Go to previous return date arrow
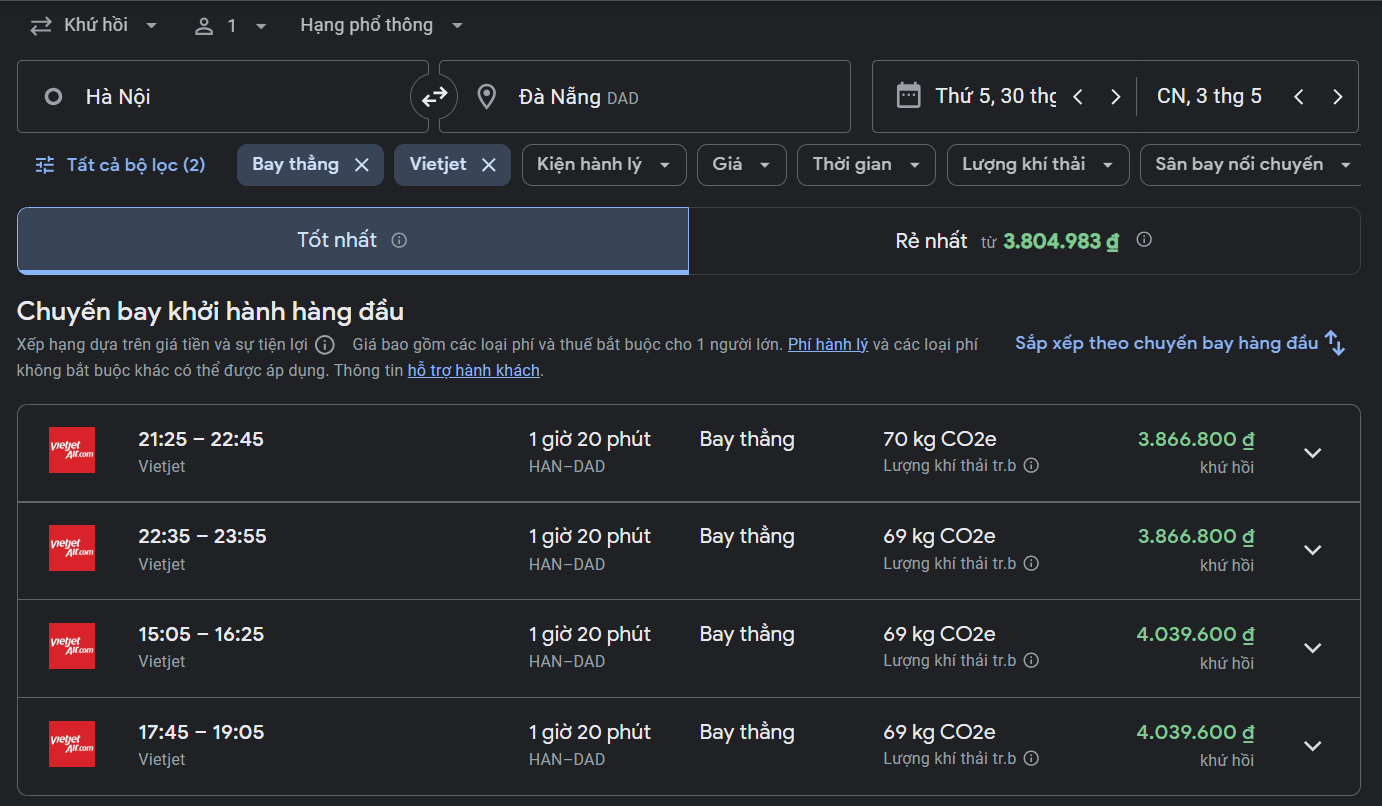This screenshot has height=806, width=1382. [x=1298, y=97]
